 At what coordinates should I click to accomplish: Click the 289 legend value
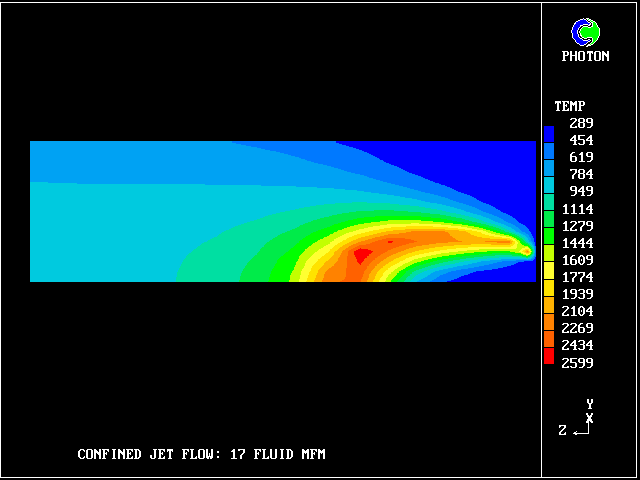pyautogui.click(x=581, y=123)
